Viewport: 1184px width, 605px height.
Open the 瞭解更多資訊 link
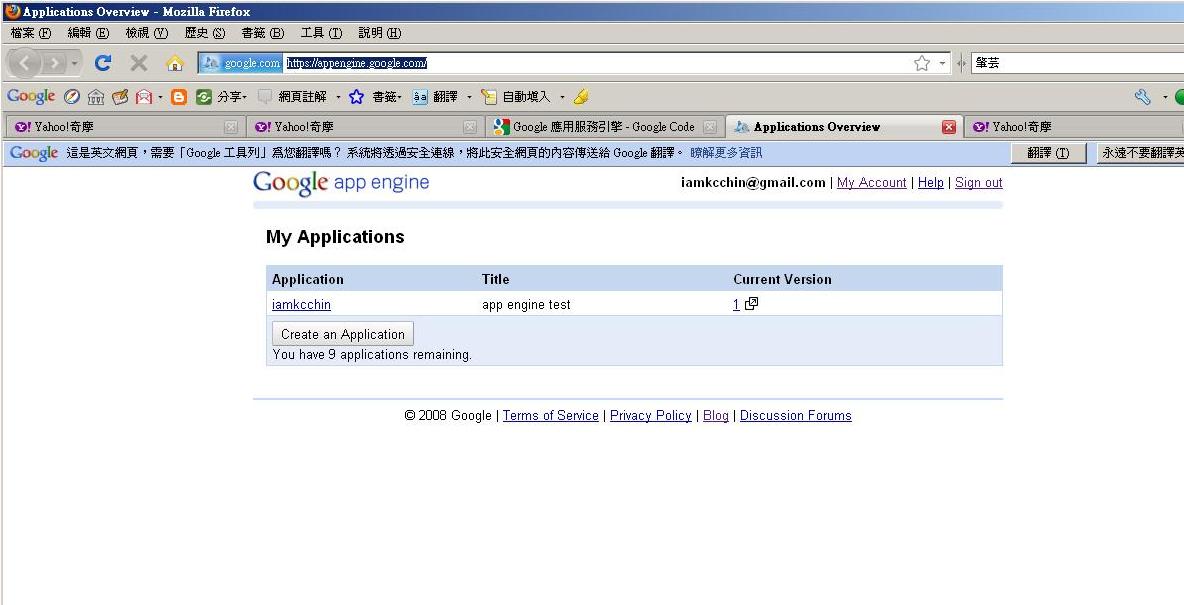pyautogui.click(x=726, y=153)
